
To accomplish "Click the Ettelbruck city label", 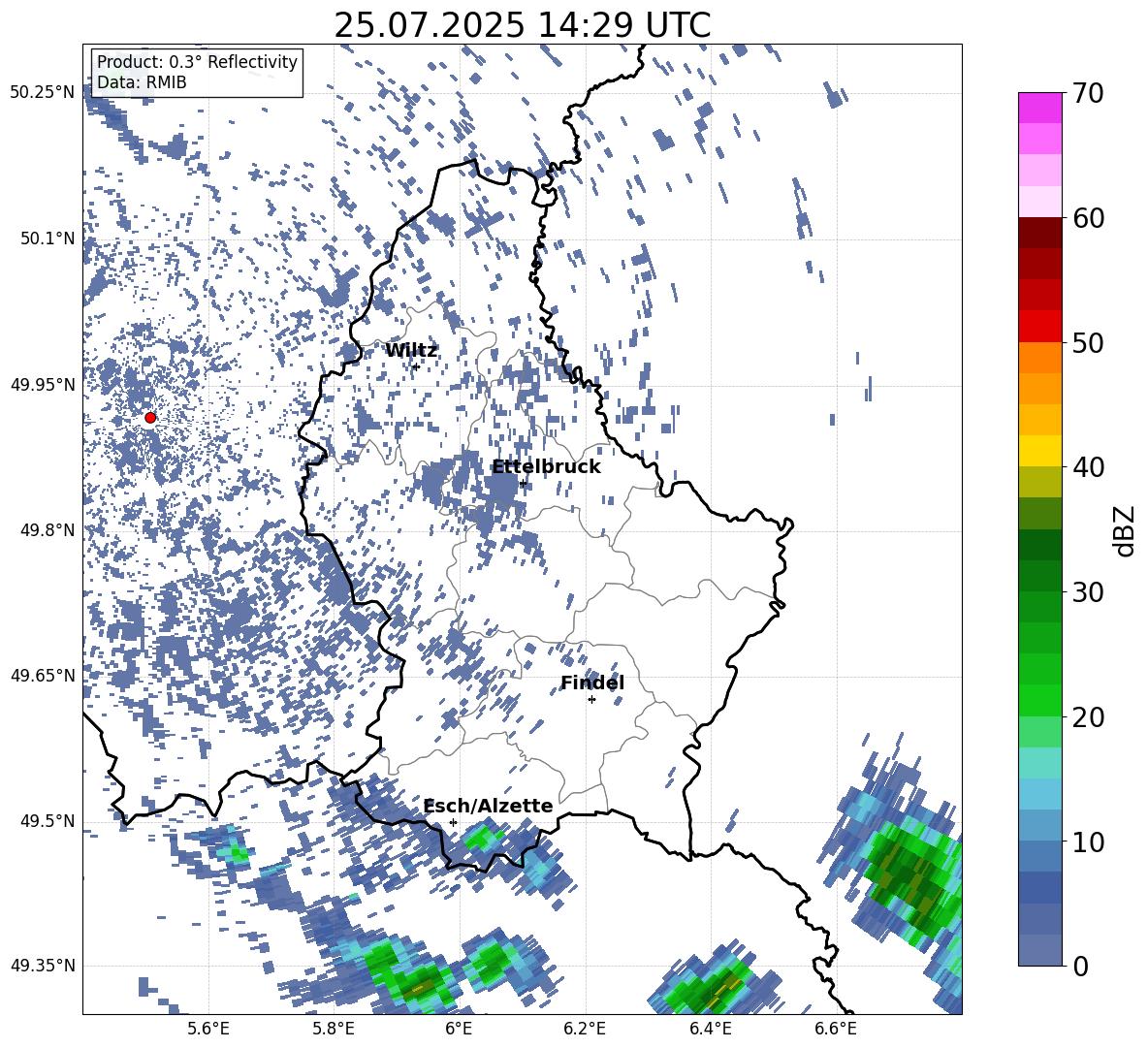I will [546, 467].
